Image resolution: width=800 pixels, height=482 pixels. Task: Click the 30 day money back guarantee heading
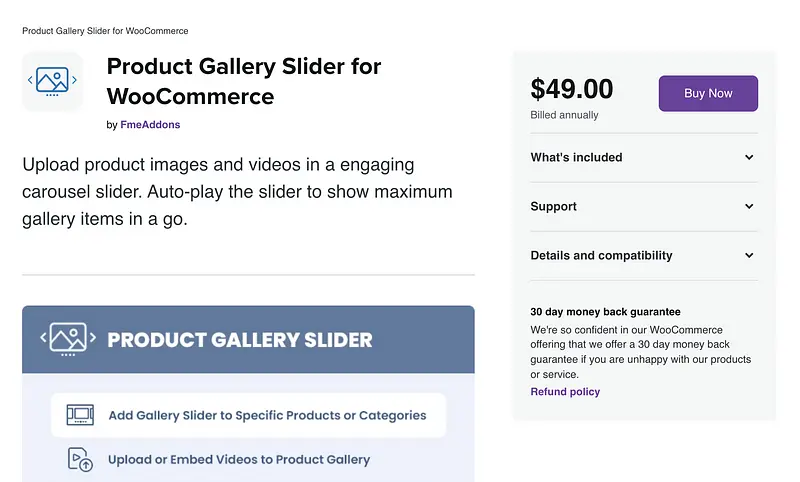pos(605,312)
